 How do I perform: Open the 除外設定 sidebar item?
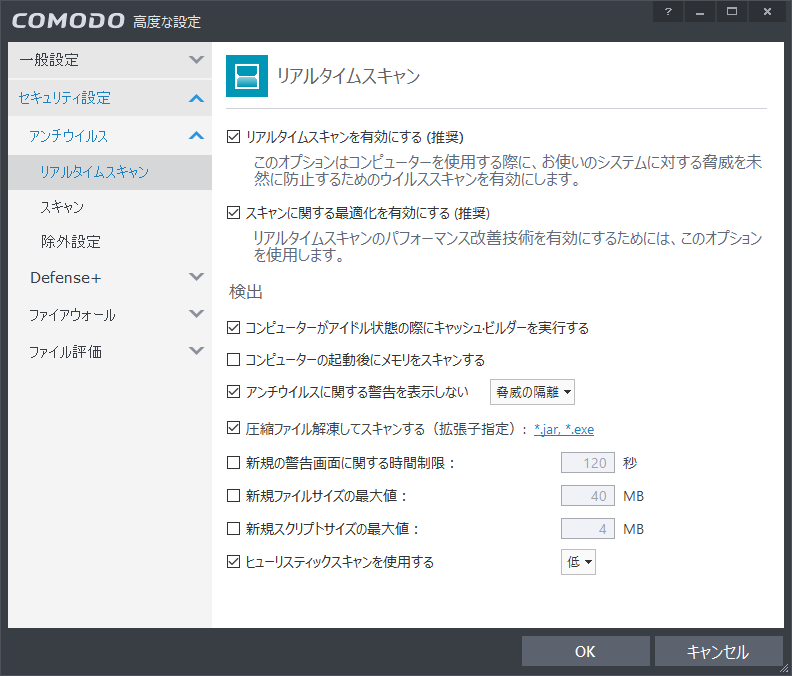tap(110, 242)
